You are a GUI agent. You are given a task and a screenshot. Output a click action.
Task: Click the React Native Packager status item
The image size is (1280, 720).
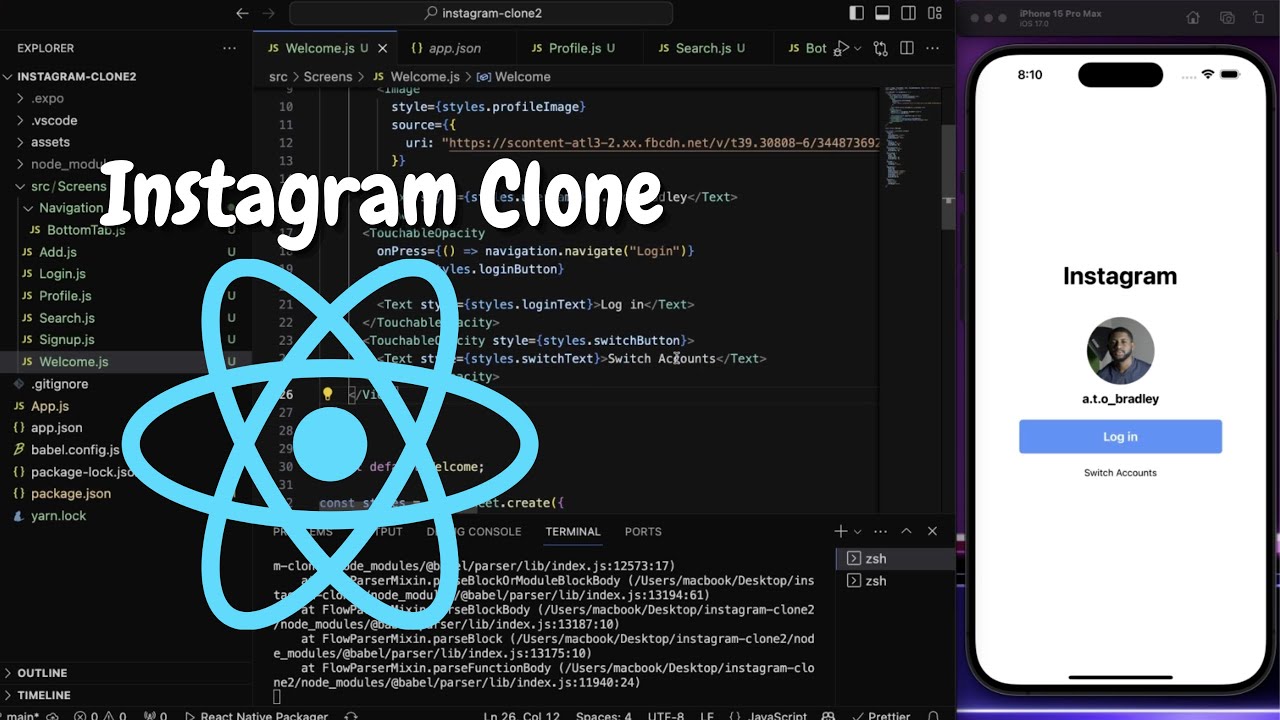(255, 715)
